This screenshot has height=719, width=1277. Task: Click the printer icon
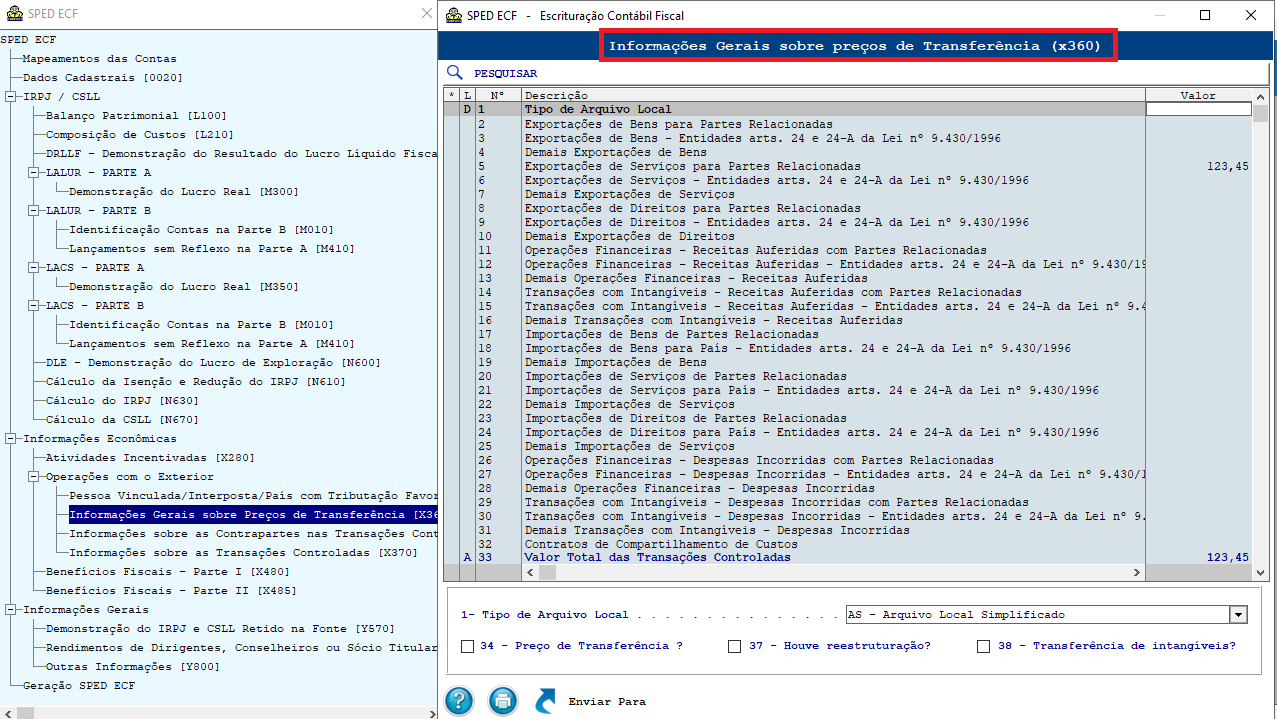pyautogui.click(x=503, y=700)
